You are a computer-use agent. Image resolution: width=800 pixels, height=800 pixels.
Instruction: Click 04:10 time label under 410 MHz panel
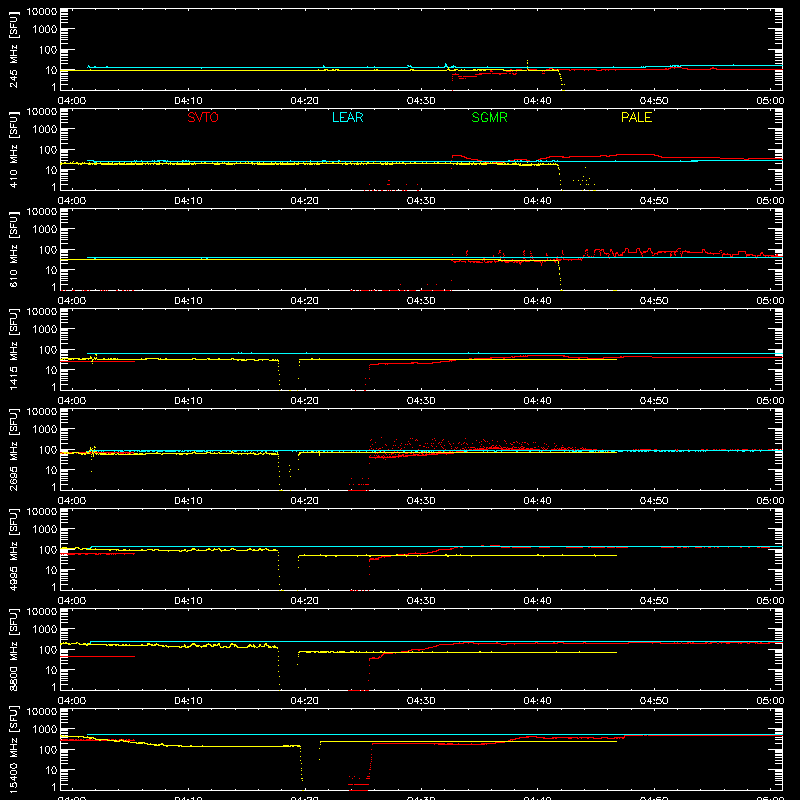188,201
